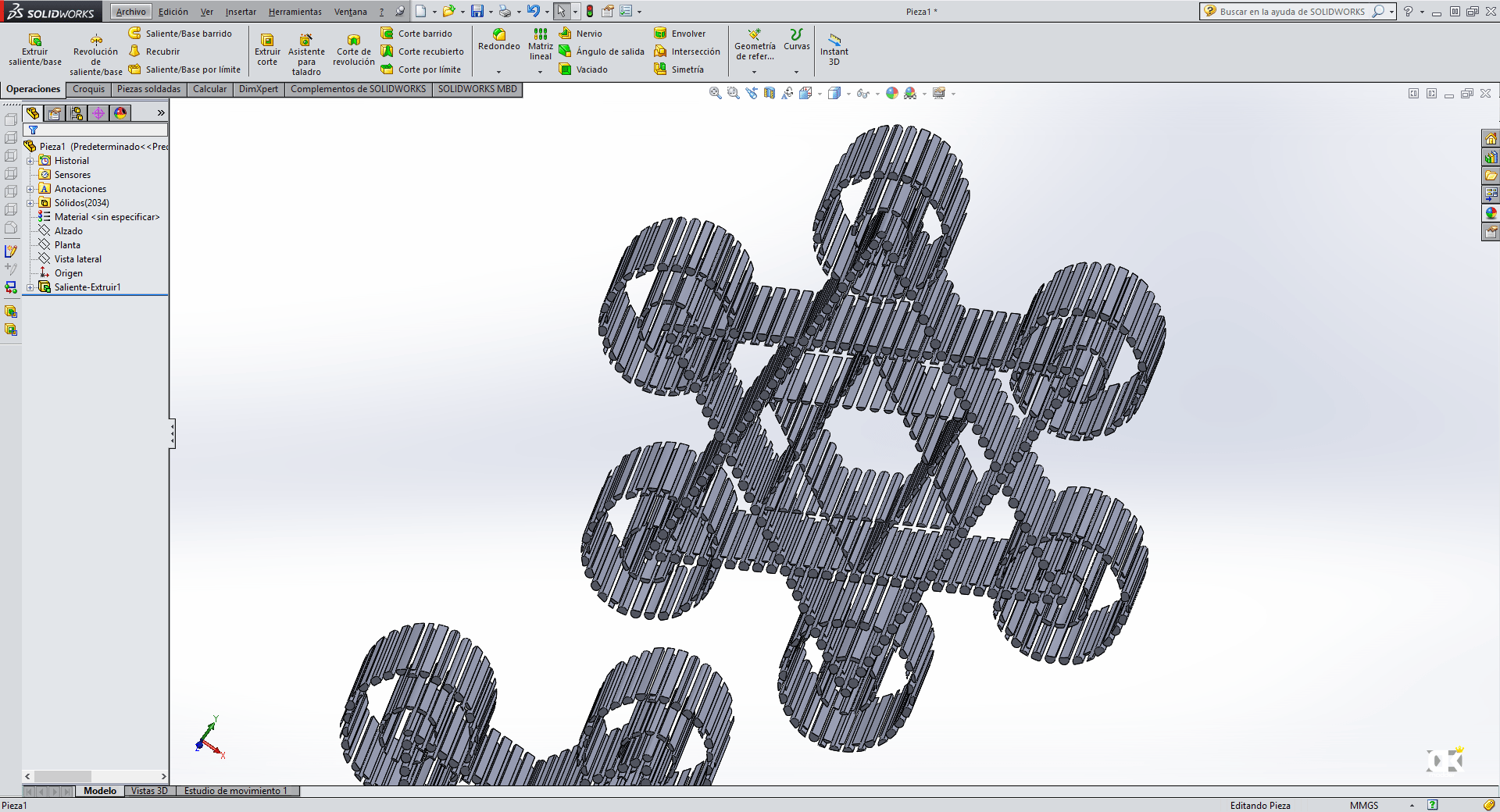The image size is (1500, 812).
Task: Click the Save document icon
Action: [477, 11]
